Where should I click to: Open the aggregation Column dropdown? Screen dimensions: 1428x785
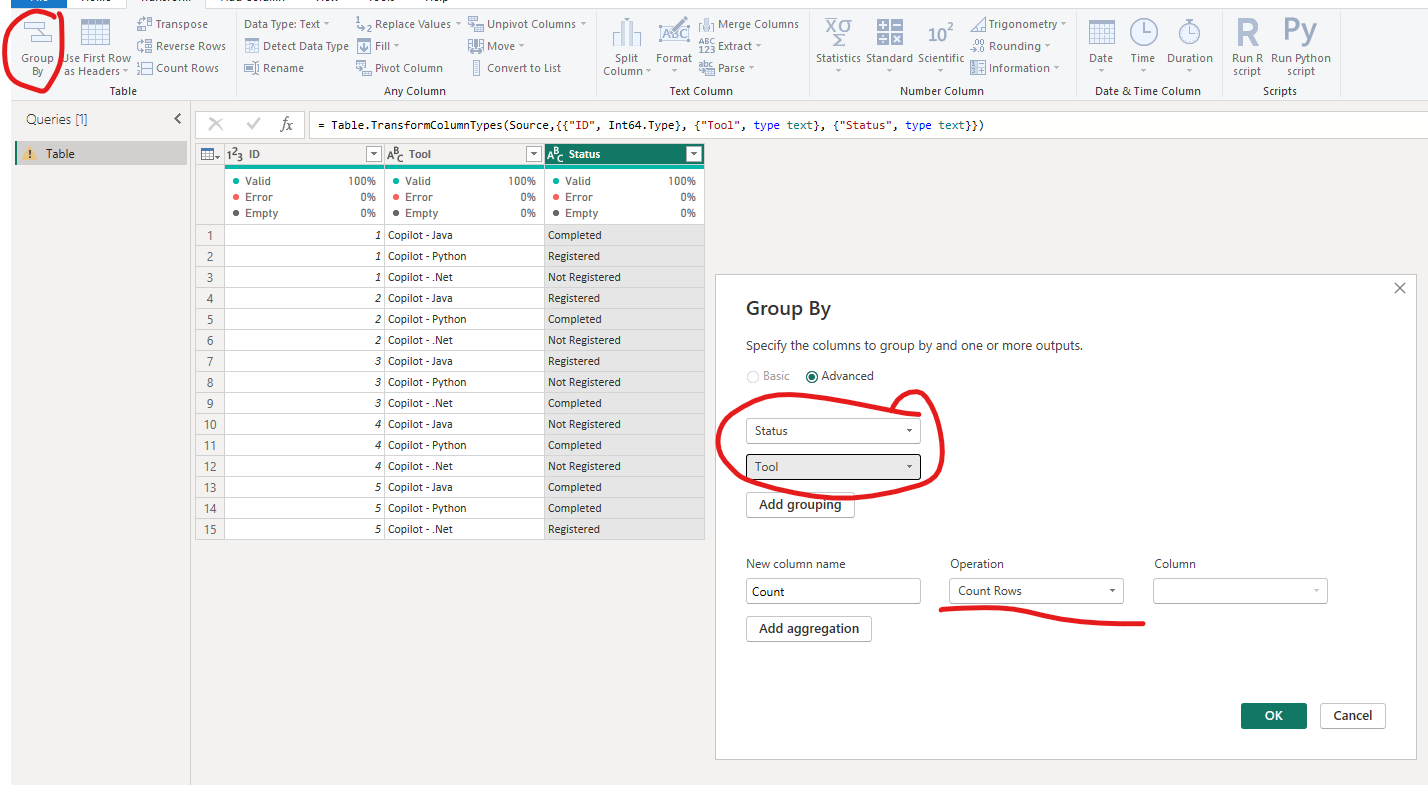click(x=1240, y=591)
